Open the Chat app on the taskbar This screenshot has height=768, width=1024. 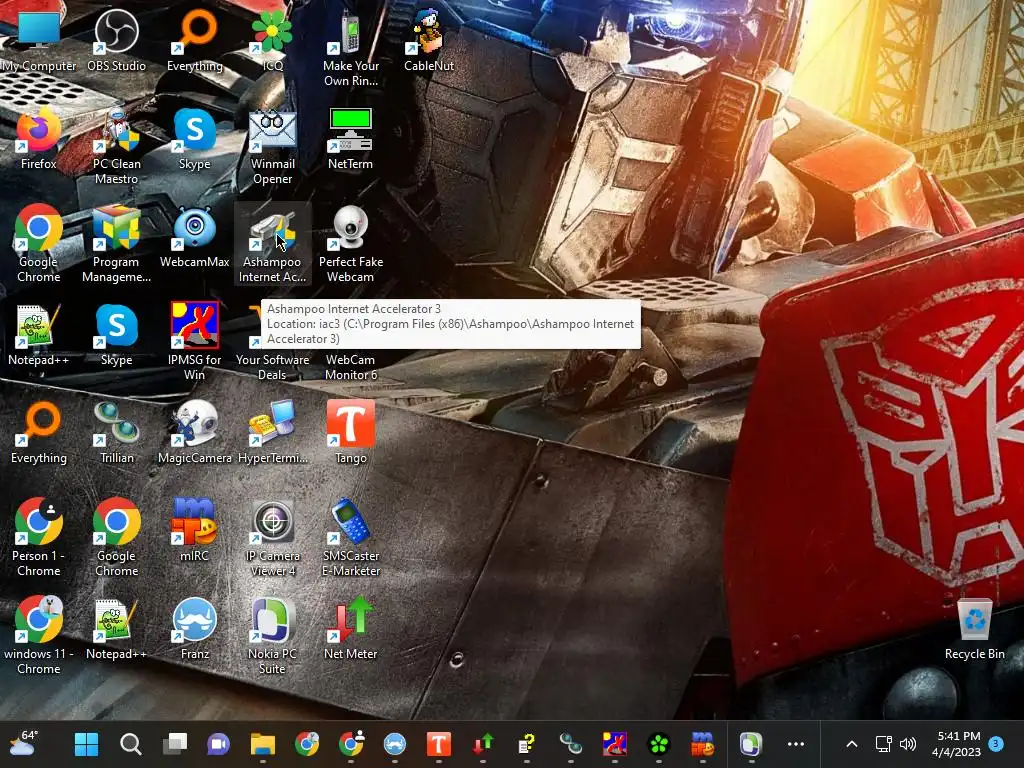coord(218,744)
